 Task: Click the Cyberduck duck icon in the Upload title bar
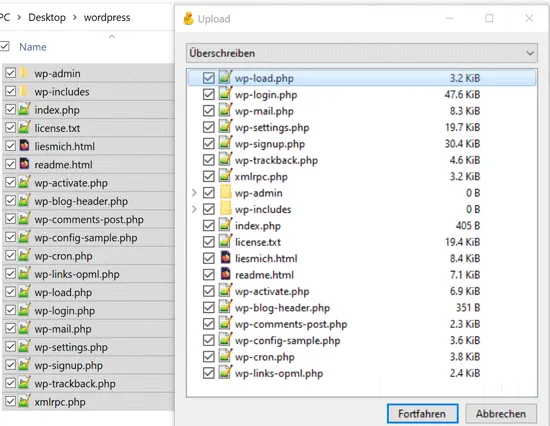pos(189,18)
